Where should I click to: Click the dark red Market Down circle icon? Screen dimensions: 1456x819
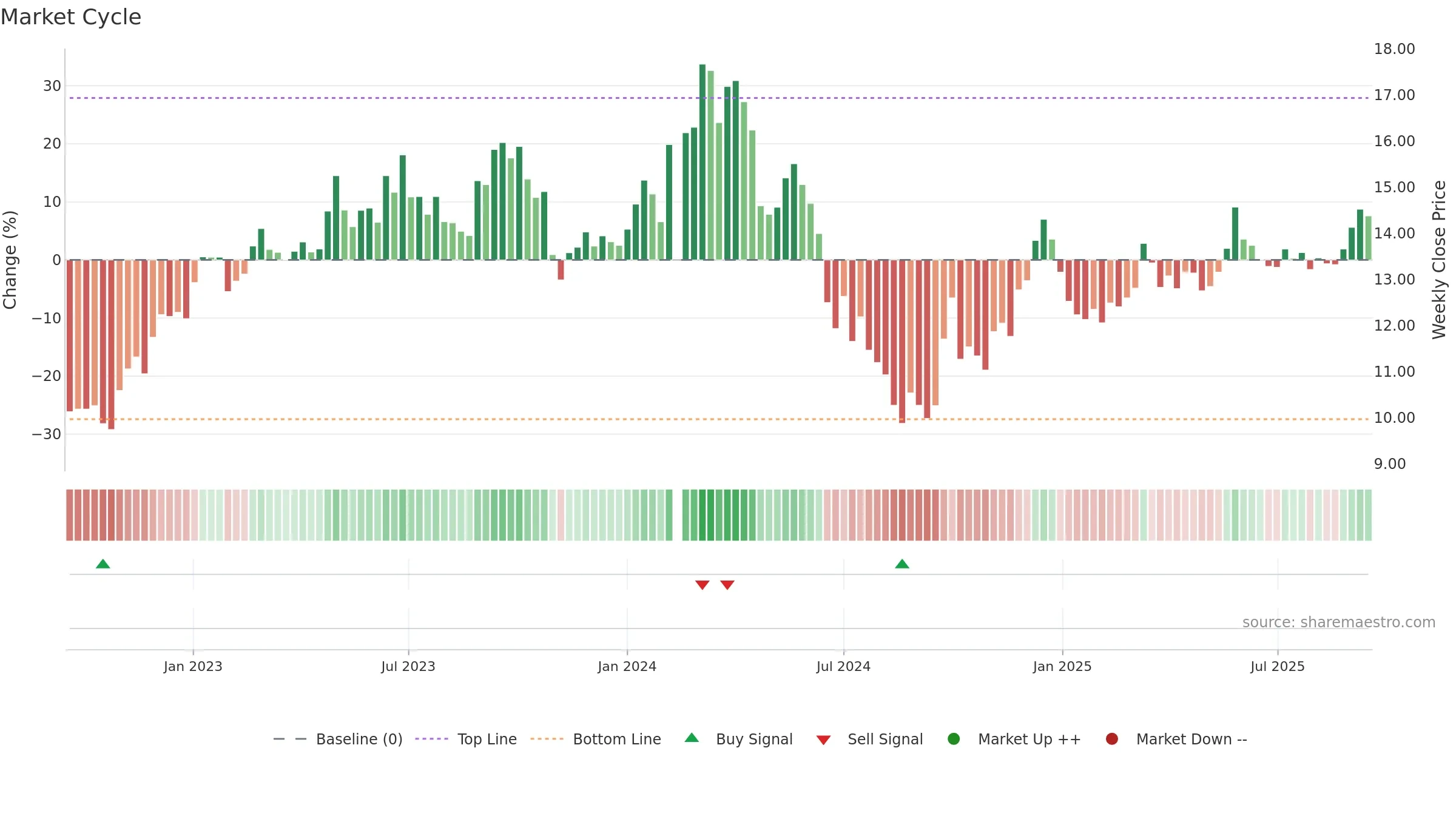(x=1112, y=739)
